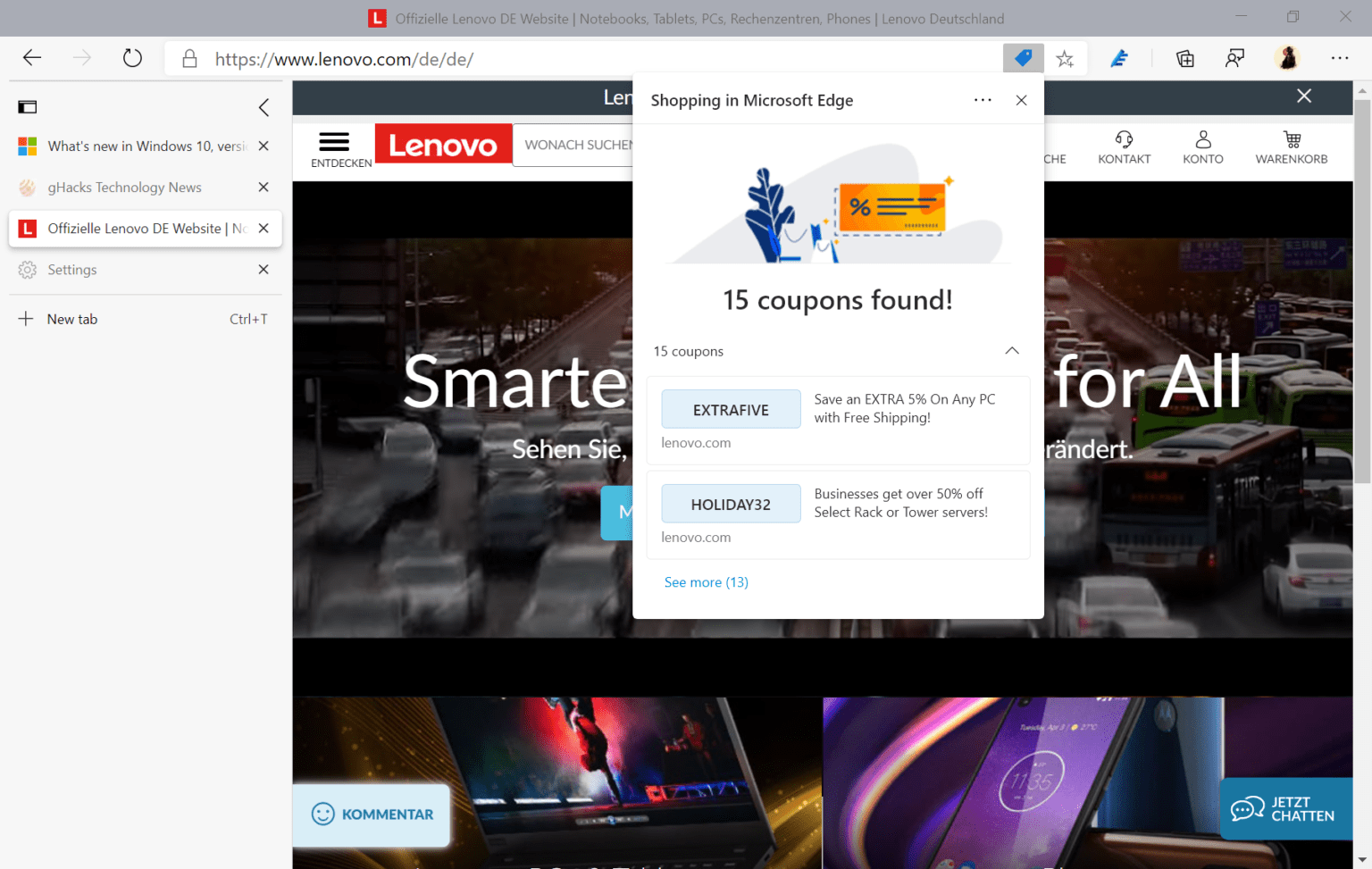This screenshot has height=869, width=1372.
Task: Open the Settings and more menu
Action: tap(1340, 58)
